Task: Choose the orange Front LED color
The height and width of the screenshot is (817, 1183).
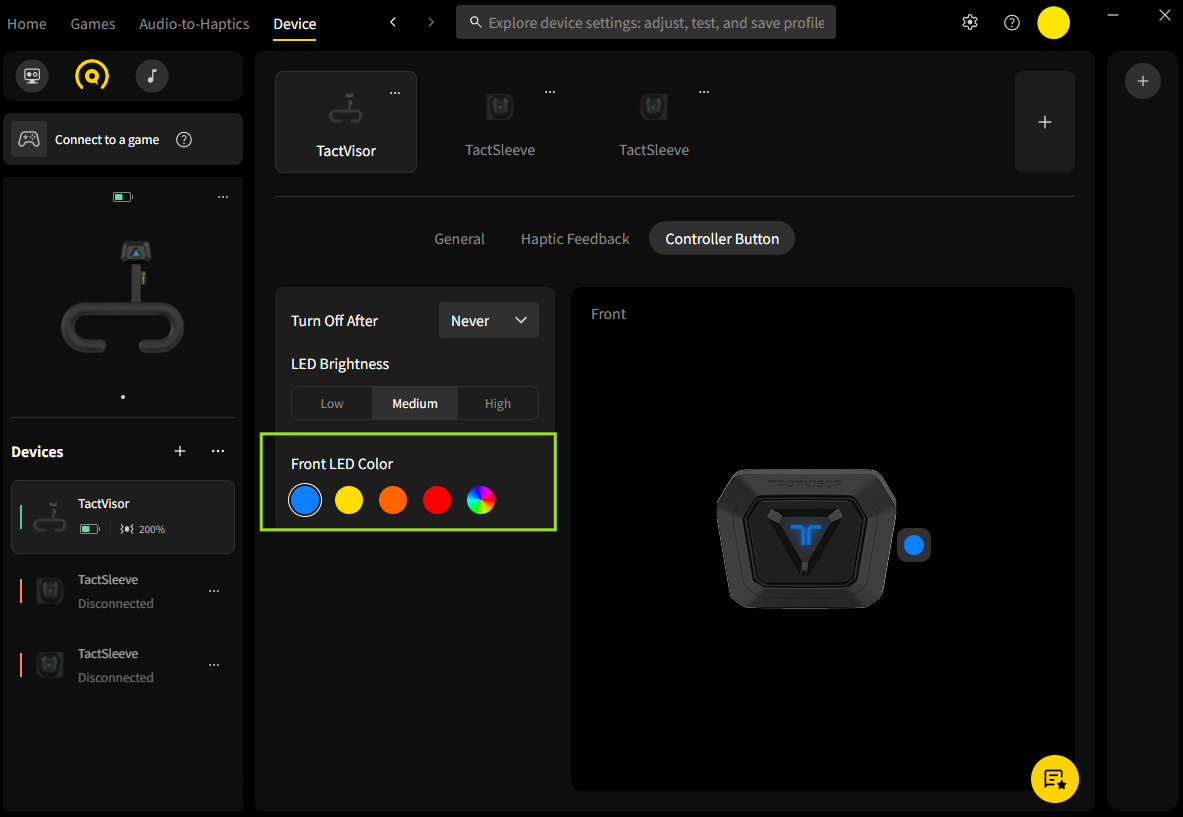Action: tap(392, 499)
